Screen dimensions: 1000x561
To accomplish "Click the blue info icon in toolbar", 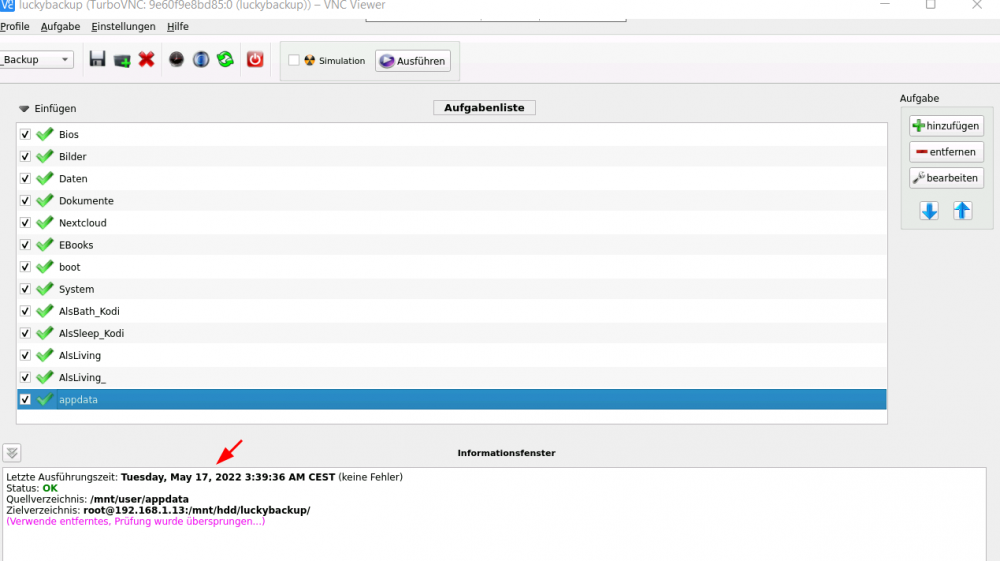I will tap(201, 59).
